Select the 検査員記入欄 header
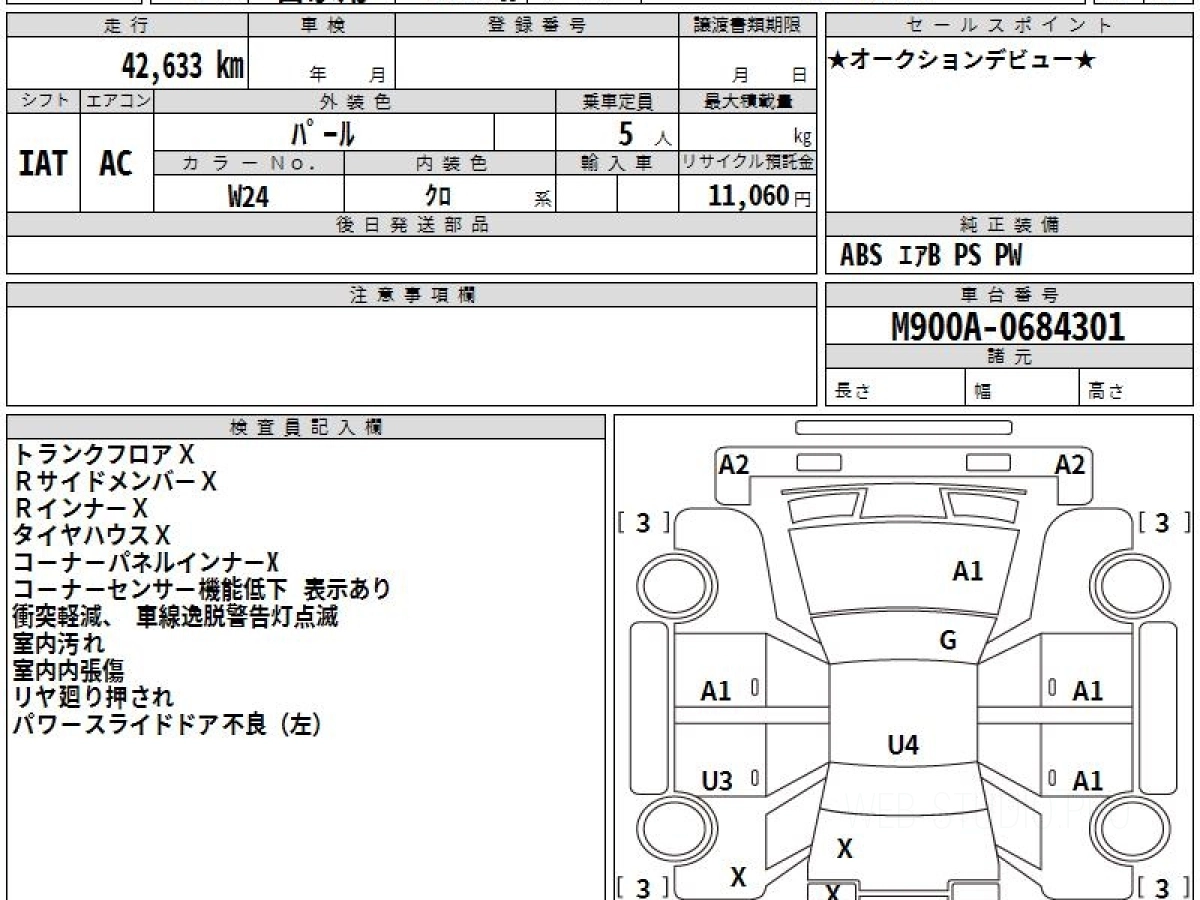The image size is (1200, 900). click(306, 427)
